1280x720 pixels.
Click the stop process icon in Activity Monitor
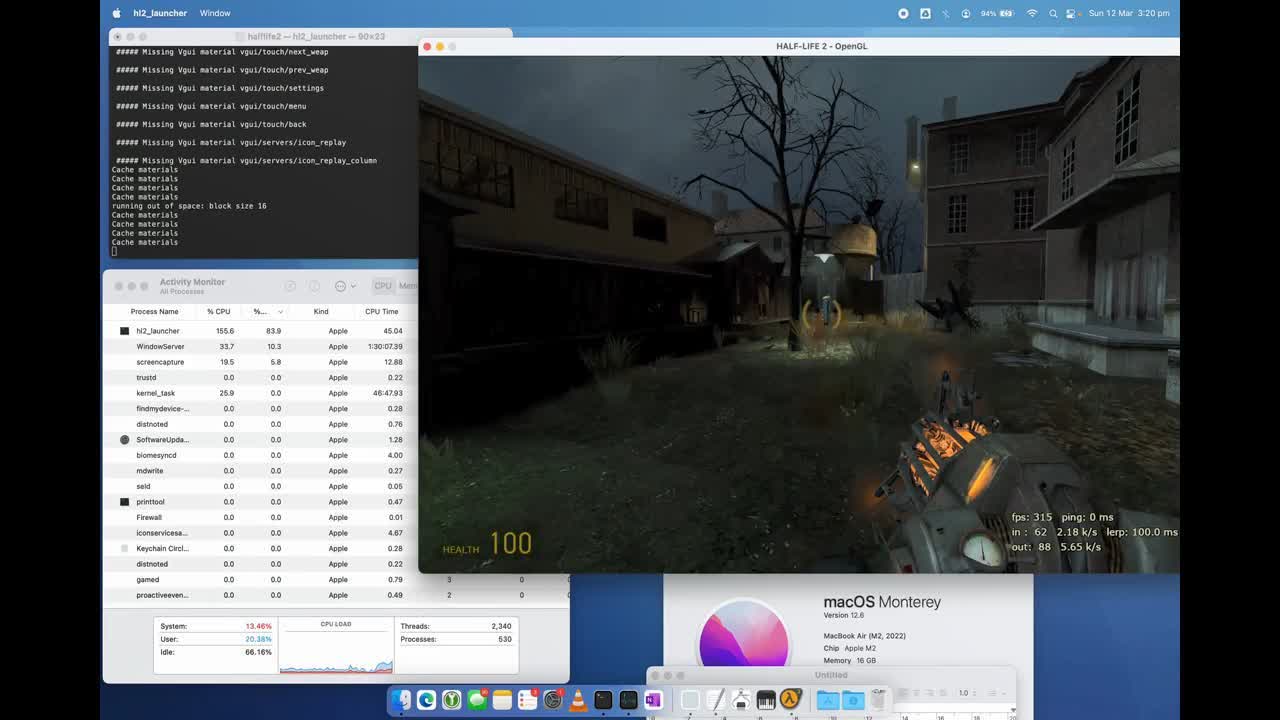[290, 286]
